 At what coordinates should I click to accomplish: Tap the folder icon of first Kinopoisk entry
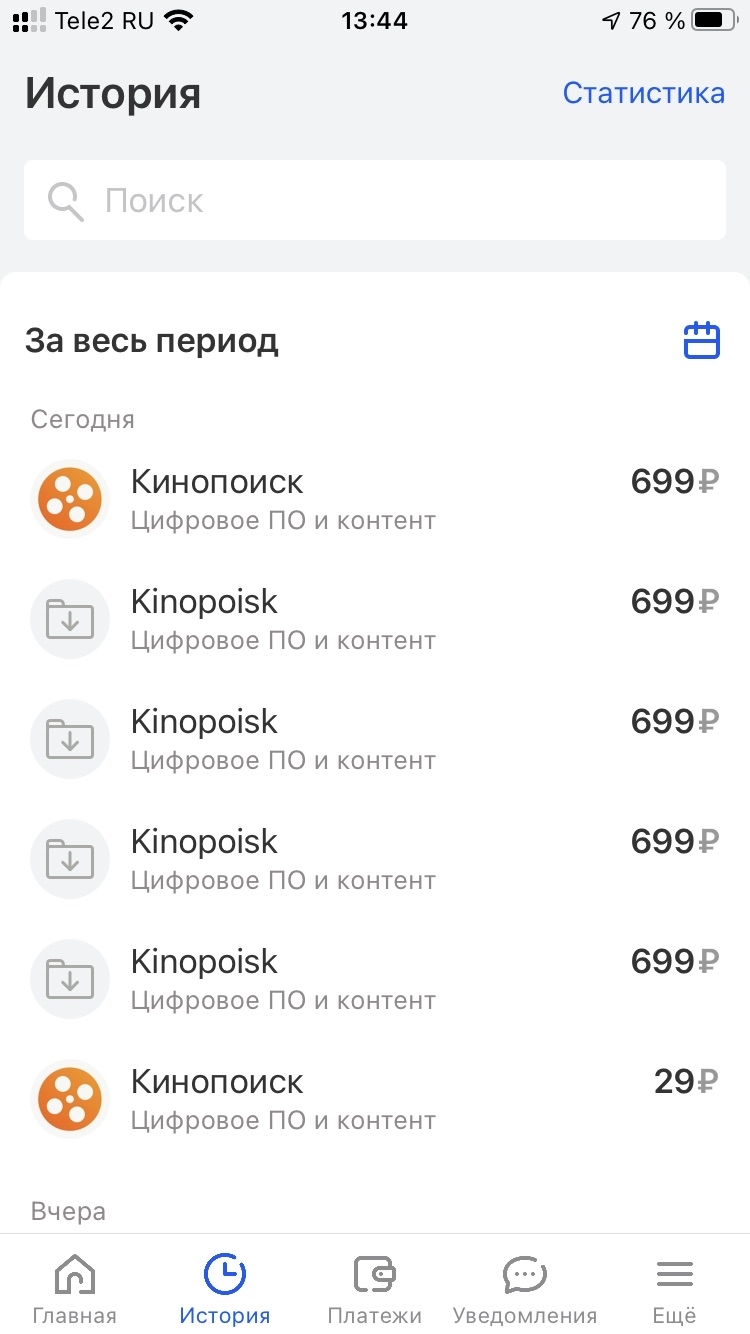[70, 619]
